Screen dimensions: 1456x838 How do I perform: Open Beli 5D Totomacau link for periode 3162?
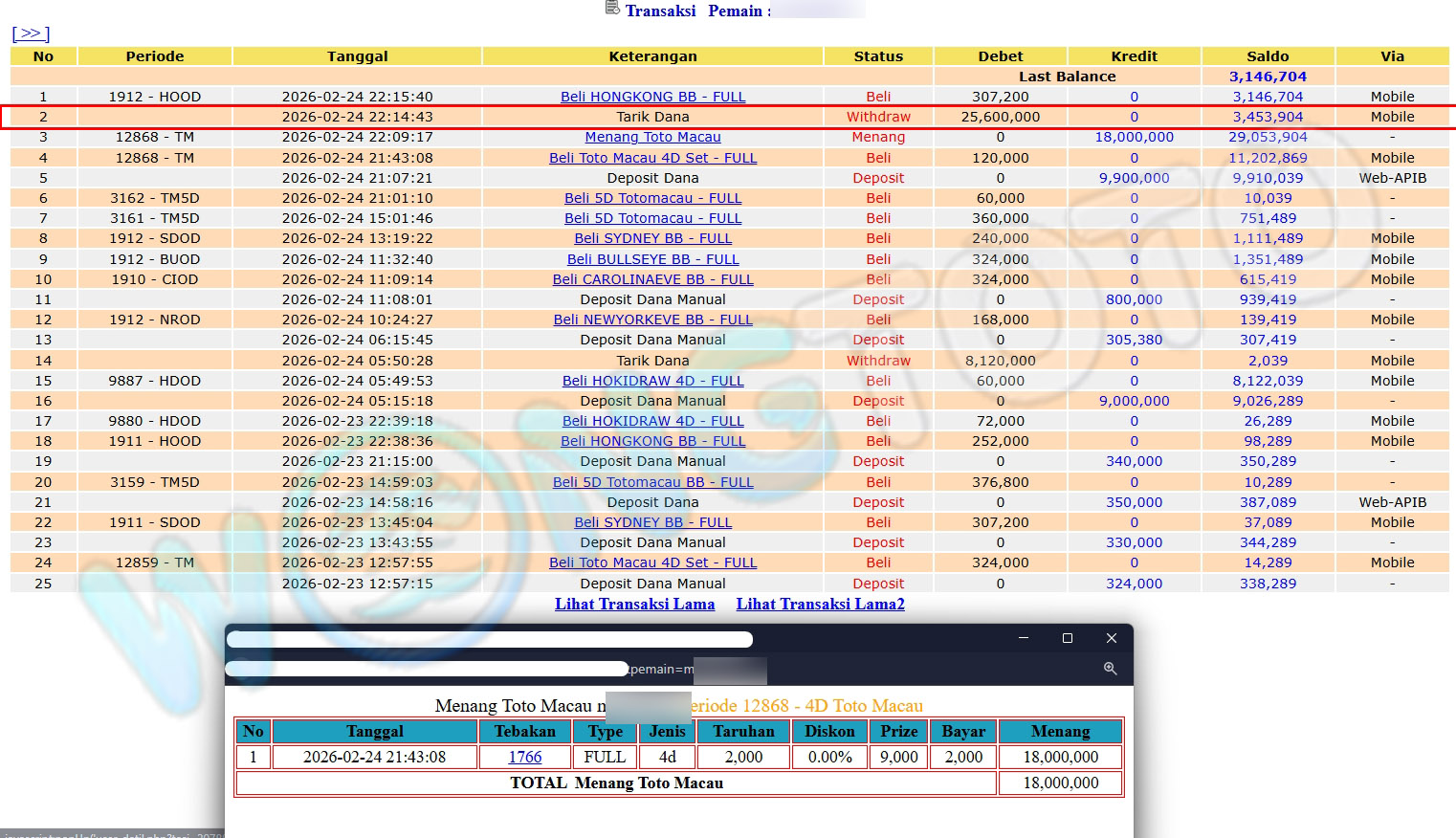652,198
